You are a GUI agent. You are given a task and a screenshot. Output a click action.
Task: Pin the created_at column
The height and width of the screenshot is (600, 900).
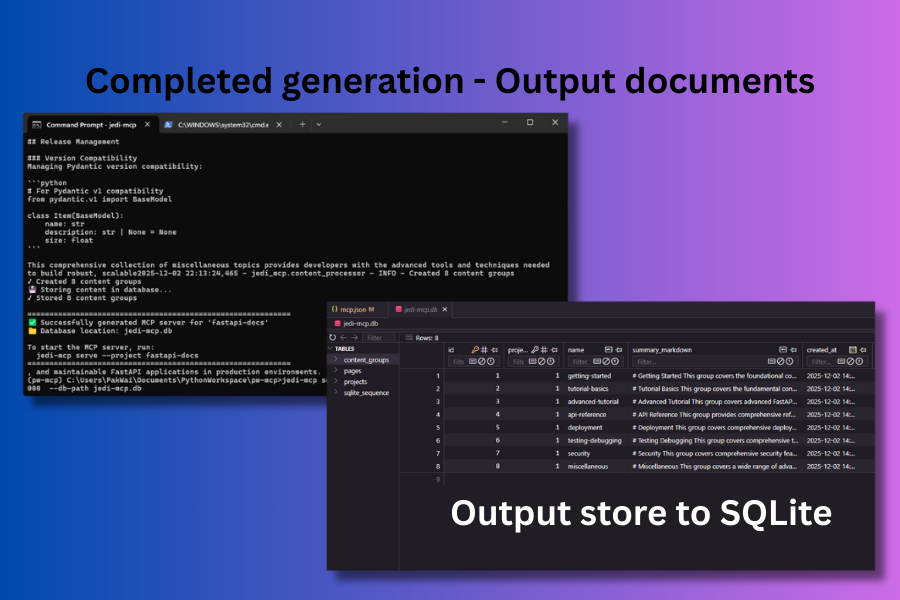[863, 350]
